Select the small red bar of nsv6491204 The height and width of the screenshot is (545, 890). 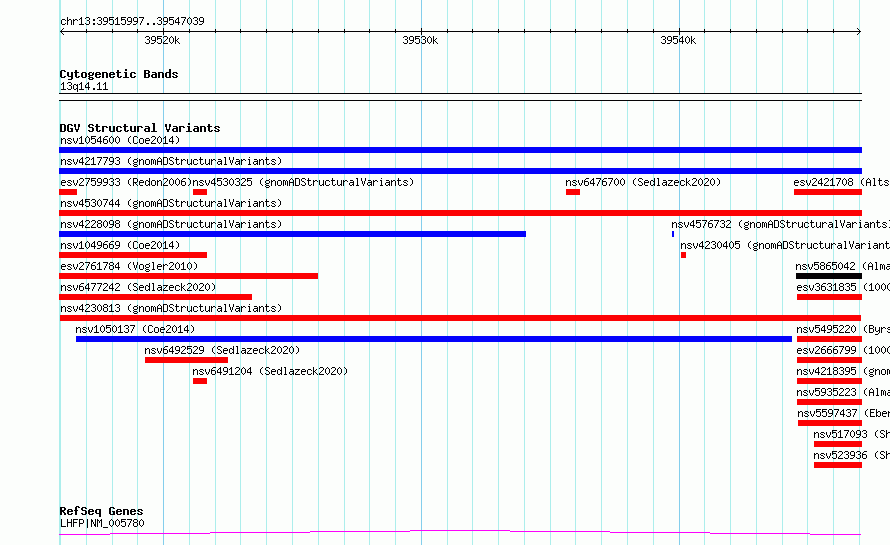[x=200, y=382]
